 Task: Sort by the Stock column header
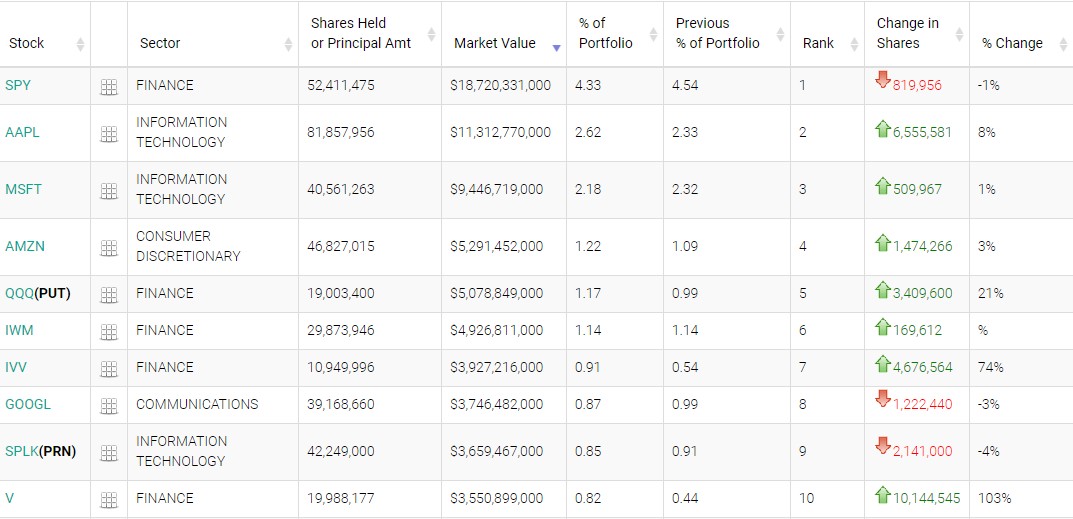pyautogui.click(x=27, y=43)
